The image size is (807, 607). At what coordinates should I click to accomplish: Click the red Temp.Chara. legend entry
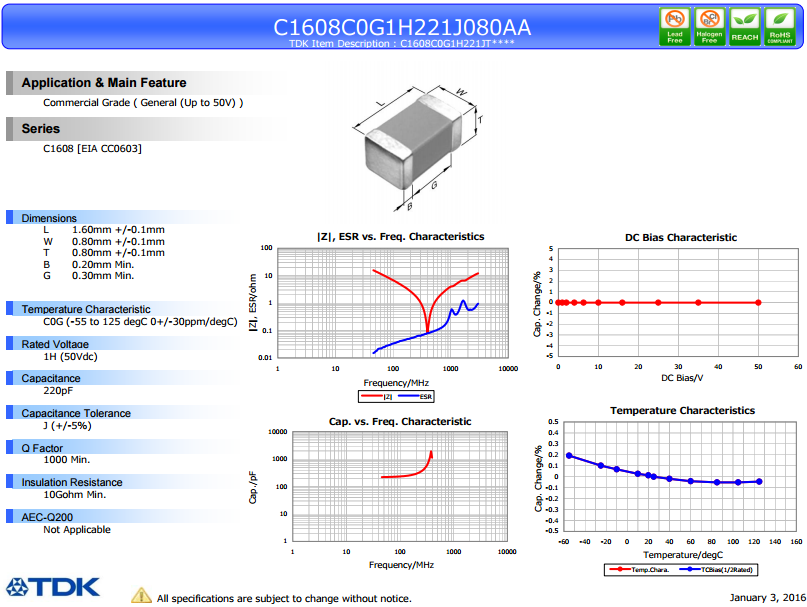639,569
